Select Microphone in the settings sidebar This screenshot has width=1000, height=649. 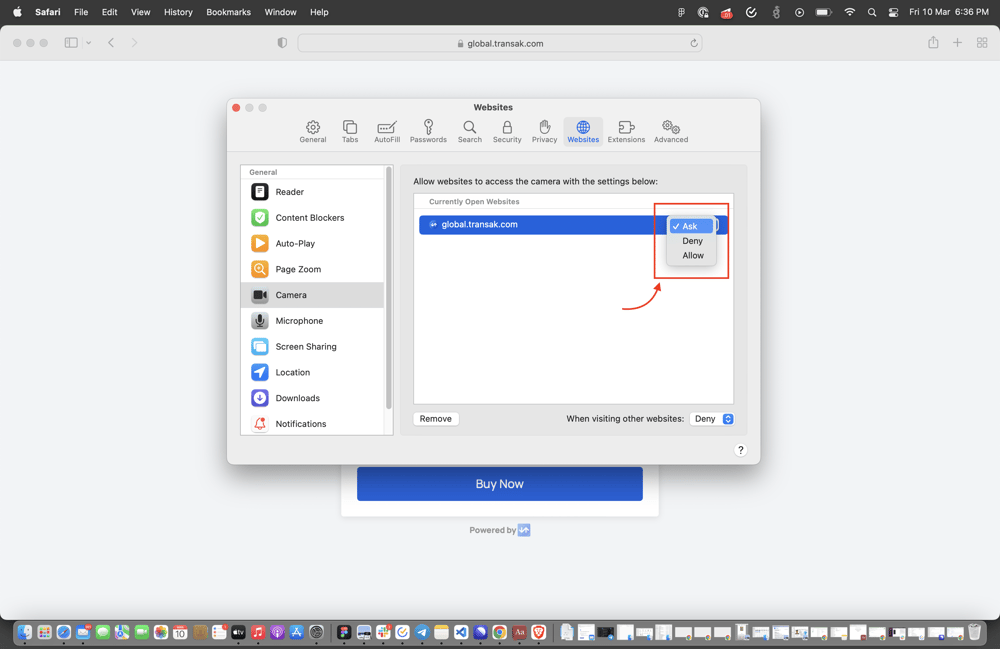299,321
